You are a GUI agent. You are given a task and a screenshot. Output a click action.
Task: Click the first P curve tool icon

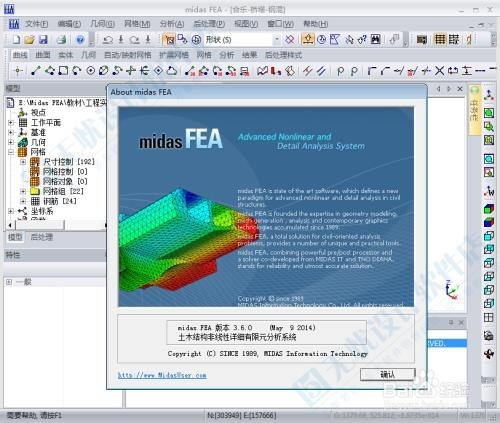(340, 71)
